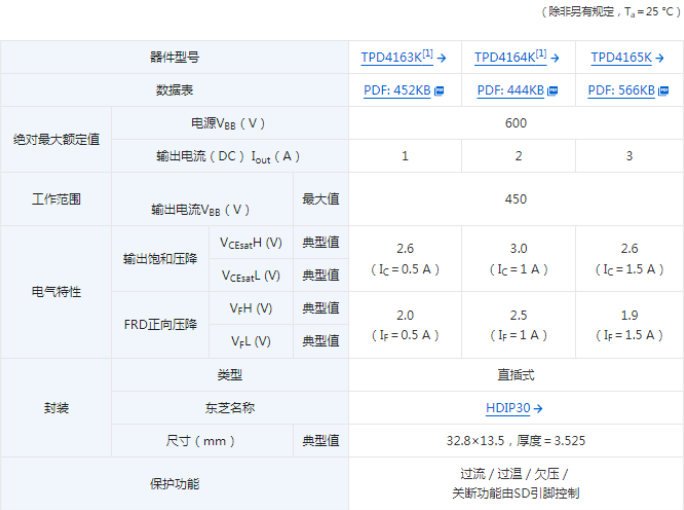Click the output current value 2
Screen dimensions: 684x510
[x=518, y=156]
